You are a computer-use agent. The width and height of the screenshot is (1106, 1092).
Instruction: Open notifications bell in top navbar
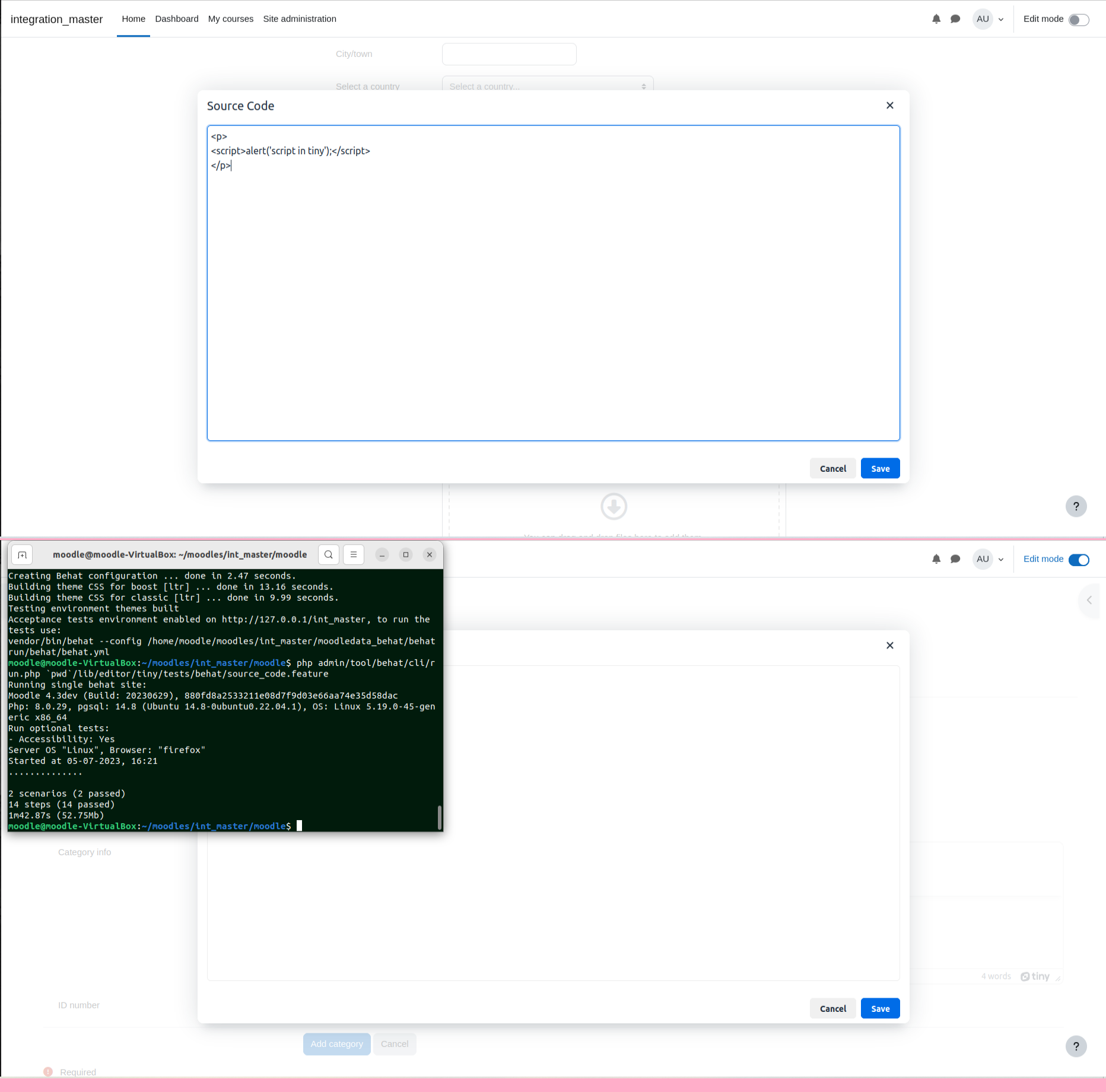point(936,19)
